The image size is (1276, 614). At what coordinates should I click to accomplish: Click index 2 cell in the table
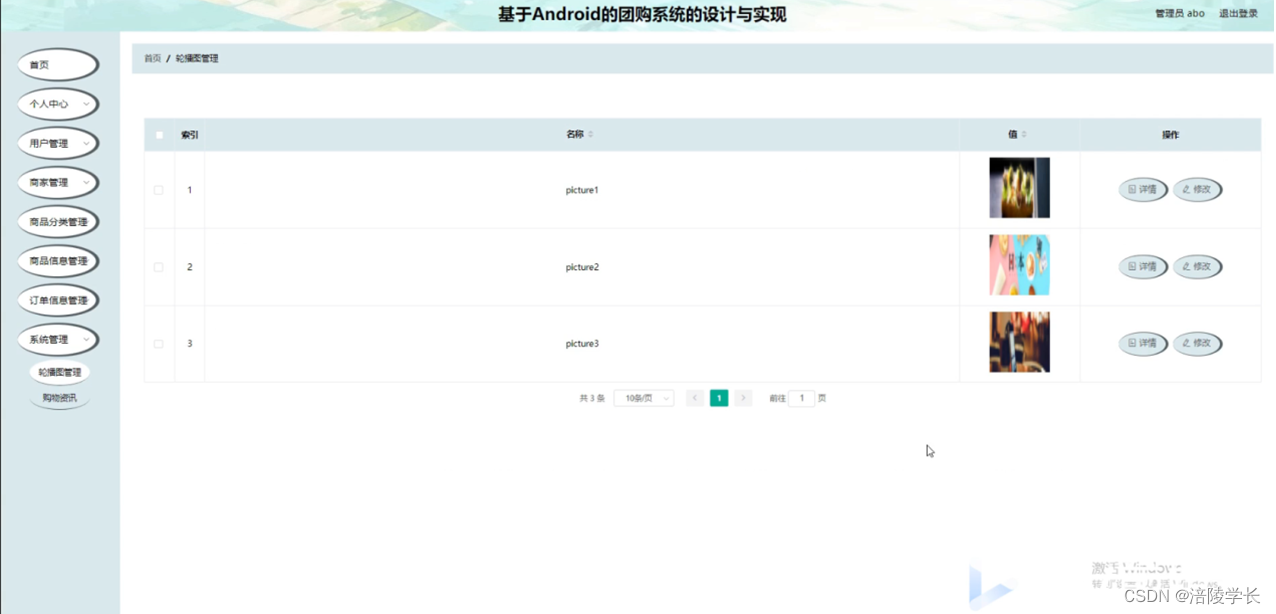coord(189,267)
